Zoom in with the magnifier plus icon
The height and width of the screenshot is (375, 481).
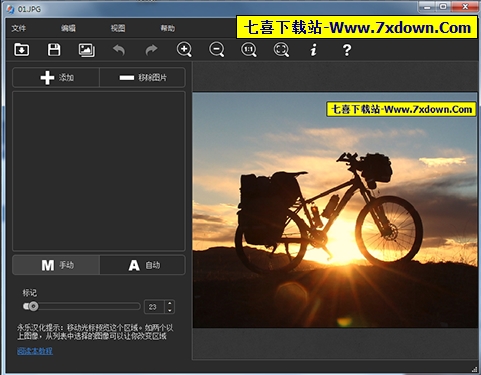pyautogui.click(x=184, y=50)
